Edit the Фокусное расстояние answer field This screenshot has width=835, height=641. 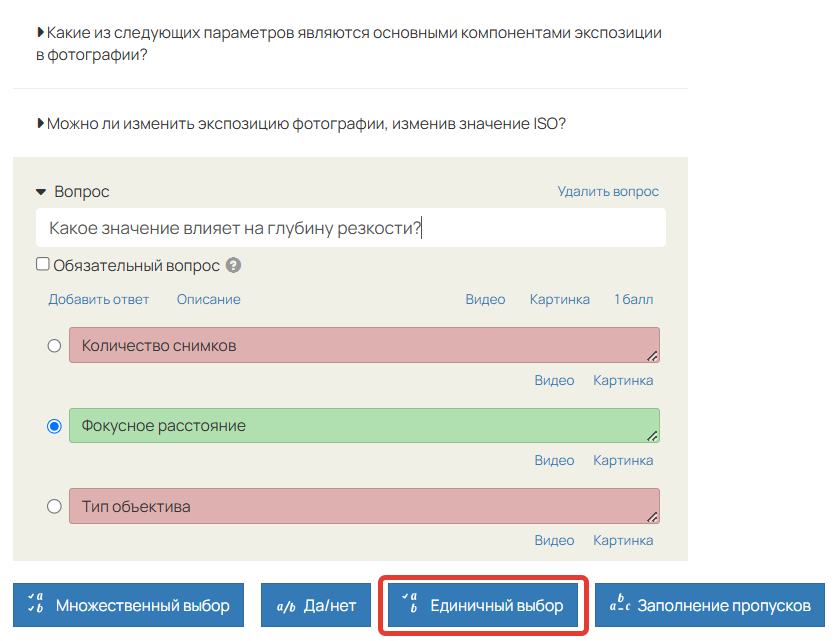pos(364,425)
